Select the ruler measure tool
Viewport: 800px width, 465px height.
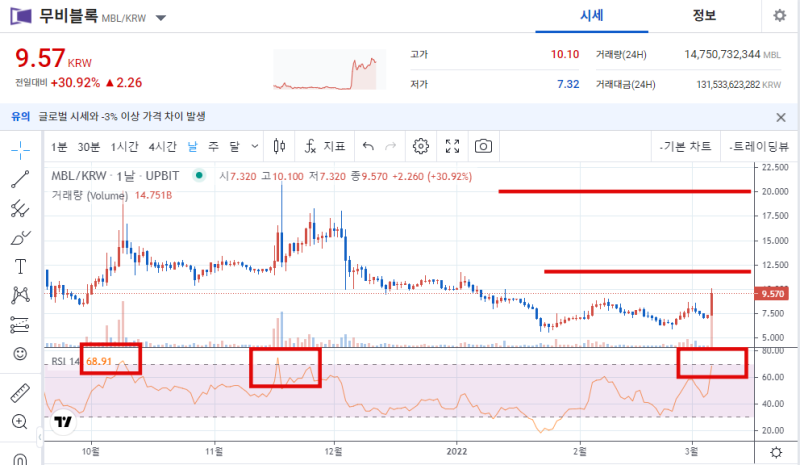20,393
